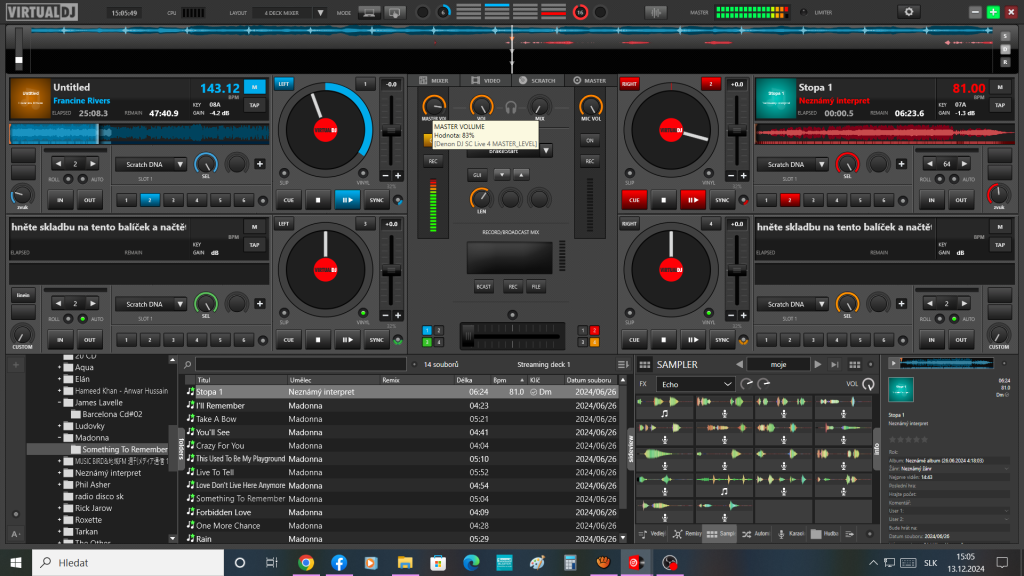This screenshot has width=1024, height=576.
Task: Switch to the SCRATCH tab
Action: [538, 80]
